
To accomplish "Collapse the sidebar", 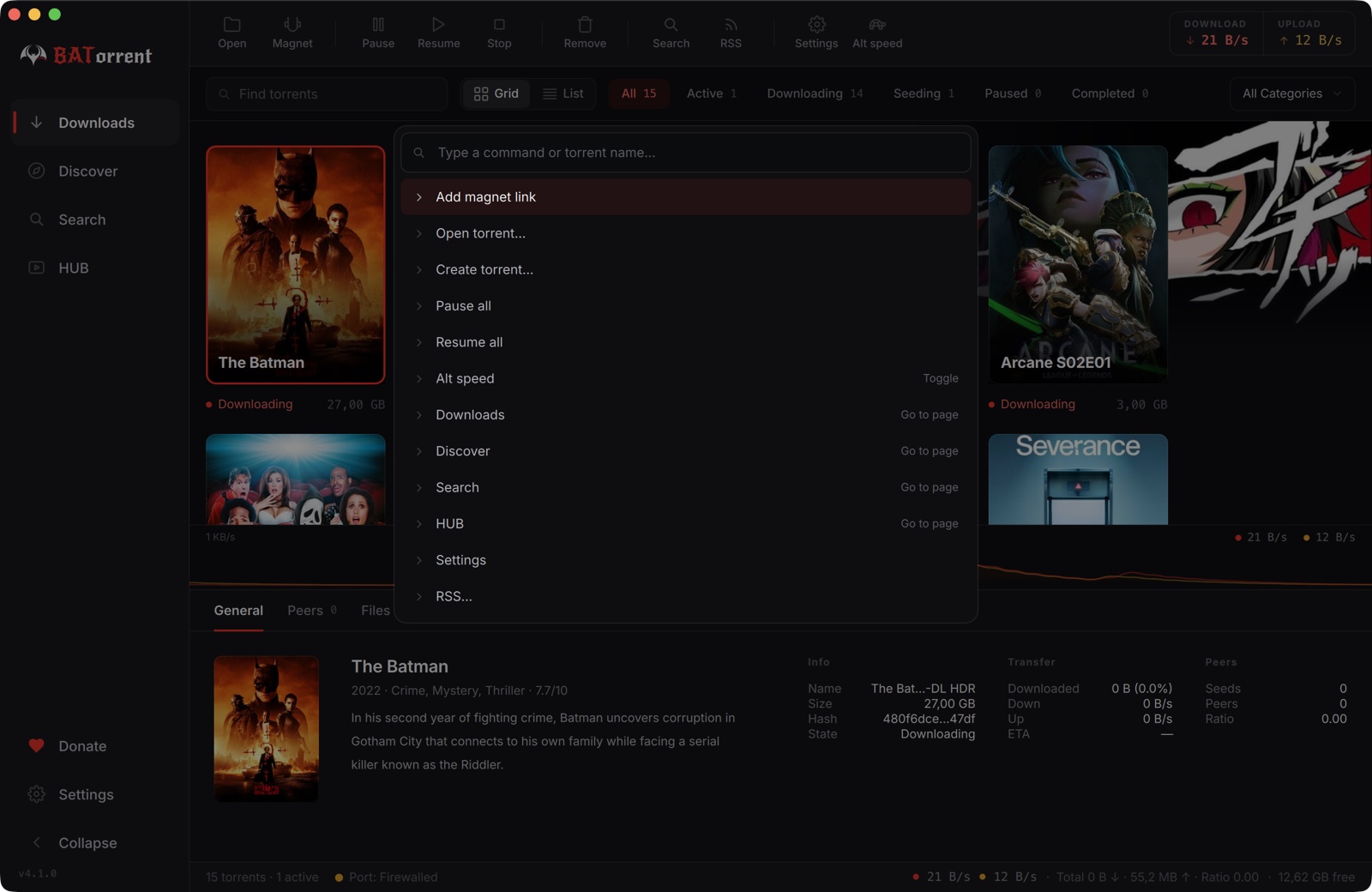I will coord(95,843).
